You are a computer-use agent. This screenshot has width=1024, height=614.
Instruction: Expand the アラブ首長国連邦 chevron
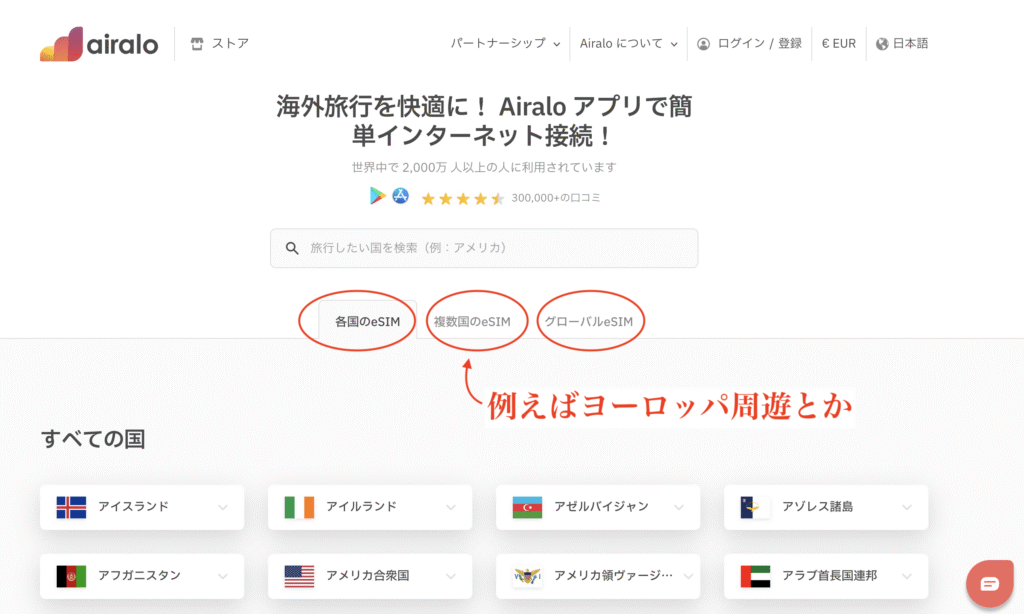(x=906, y=576)
